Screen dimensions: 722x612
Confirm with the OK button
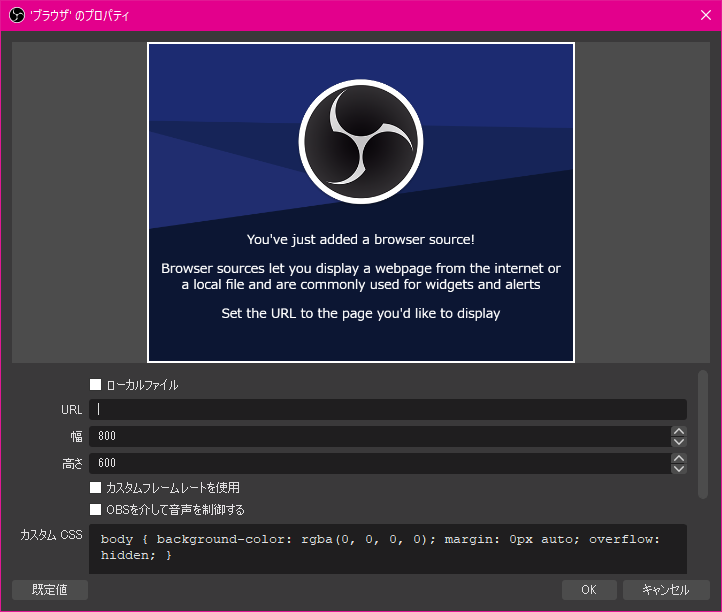click(x=589, y=590)
